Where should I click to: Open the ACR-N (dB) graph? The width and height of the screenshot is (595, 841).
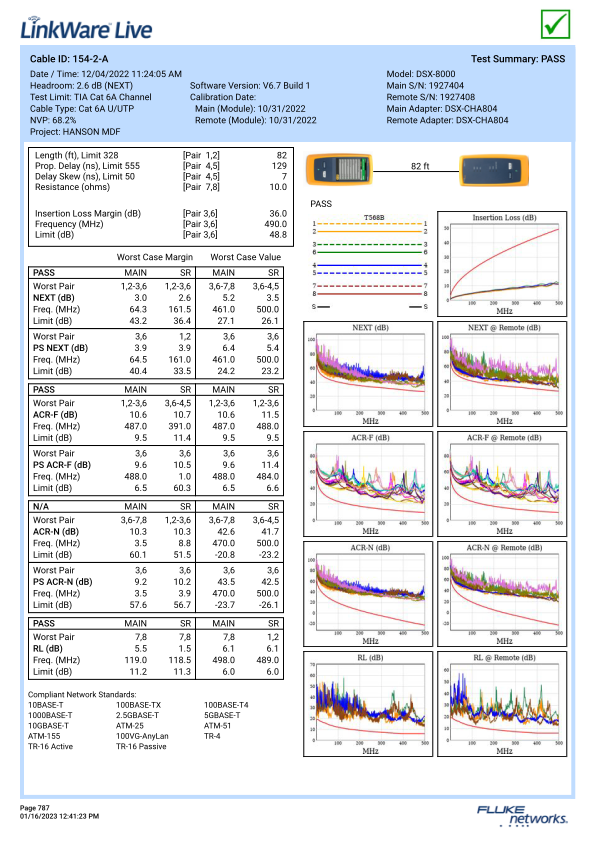click(x=368, y=594)
